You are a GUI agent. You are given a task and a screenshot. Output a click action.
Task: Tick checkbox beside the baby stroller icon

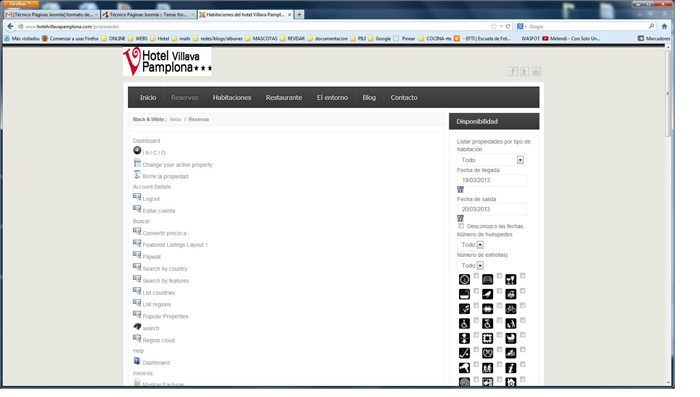tap(523, 335)
